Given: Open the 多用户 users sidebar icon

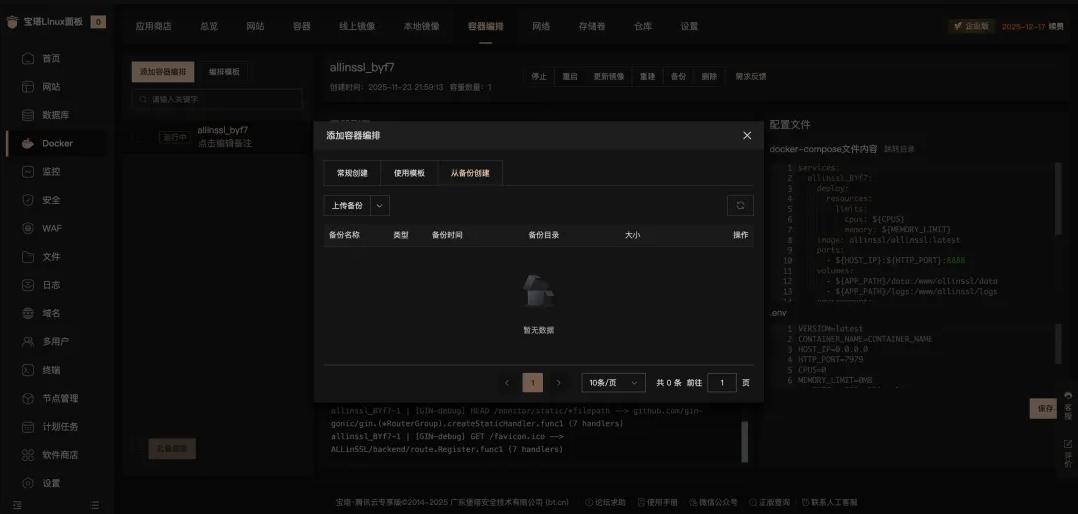Looking at the screenshot, I should [x=28, y=342].
